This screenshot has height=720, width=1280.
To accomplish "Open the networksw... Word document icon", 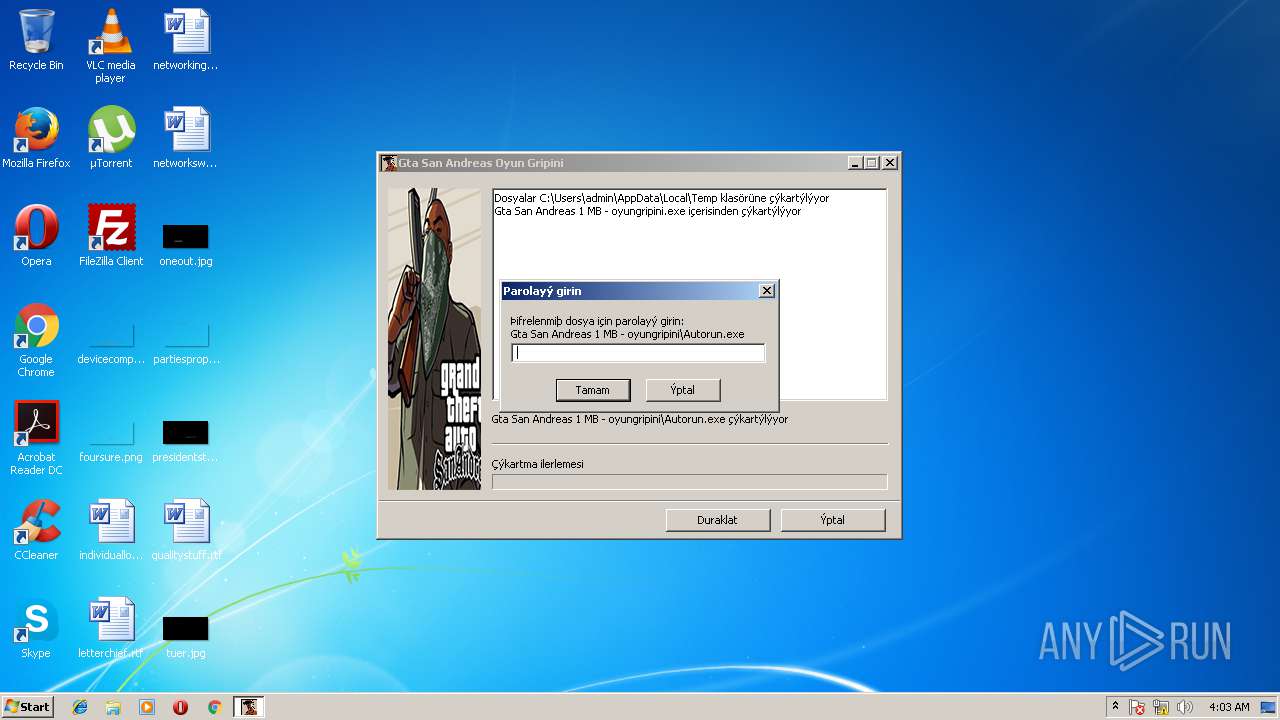I will click(185, 138).
